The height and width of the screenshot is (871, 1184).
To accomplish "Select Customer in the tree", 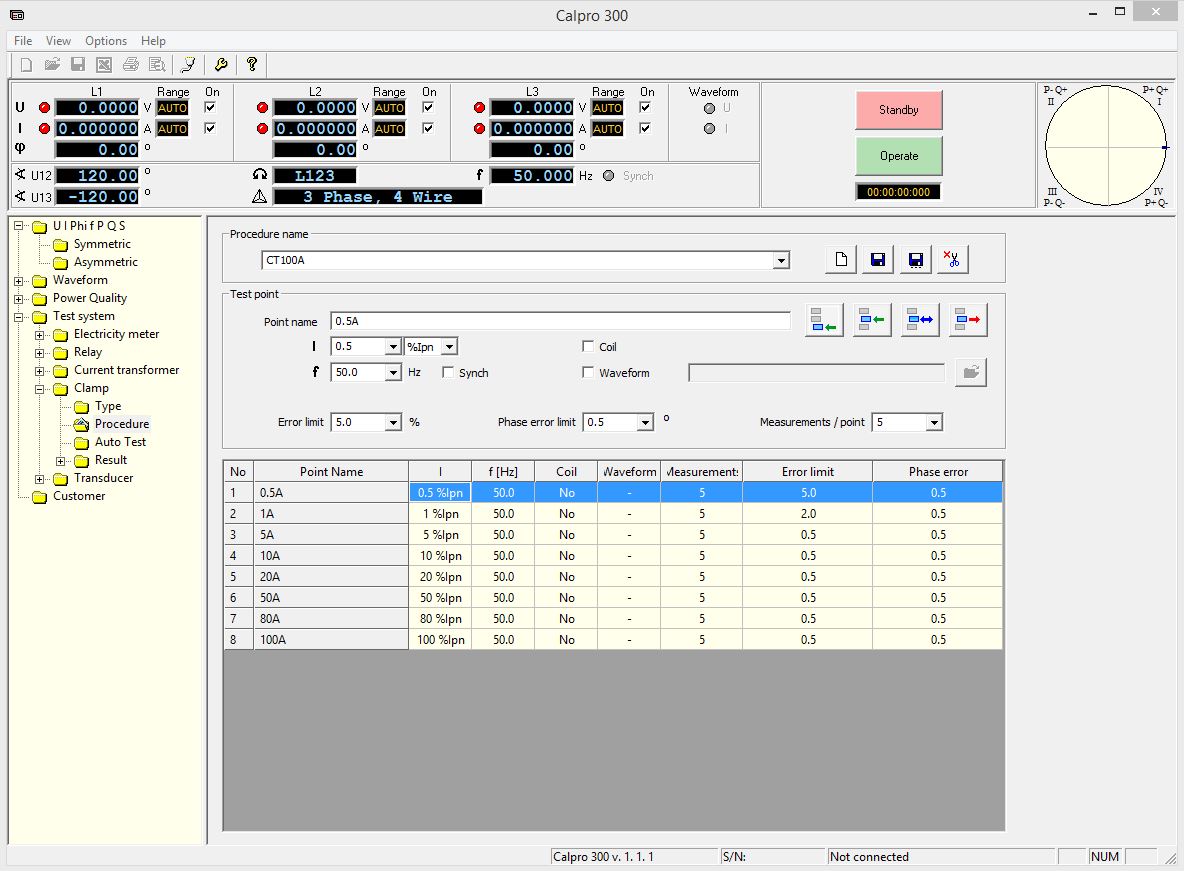I will 79,496.
